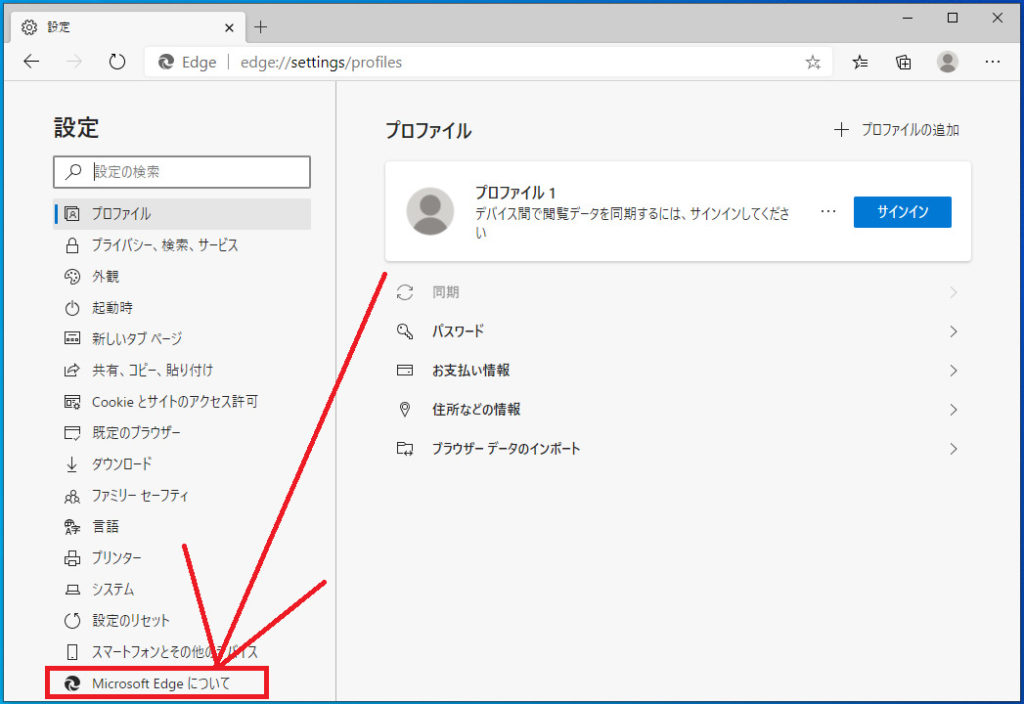Open Microsoft Edge について in sidebar
The height and width of the screenshot is (704, 1024).
[160, 684]
